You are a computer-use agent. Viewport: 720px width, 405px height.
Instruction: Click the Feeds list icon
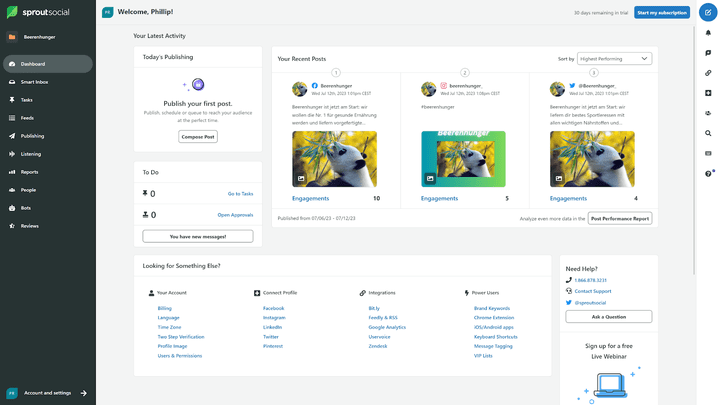click(12, 118)
